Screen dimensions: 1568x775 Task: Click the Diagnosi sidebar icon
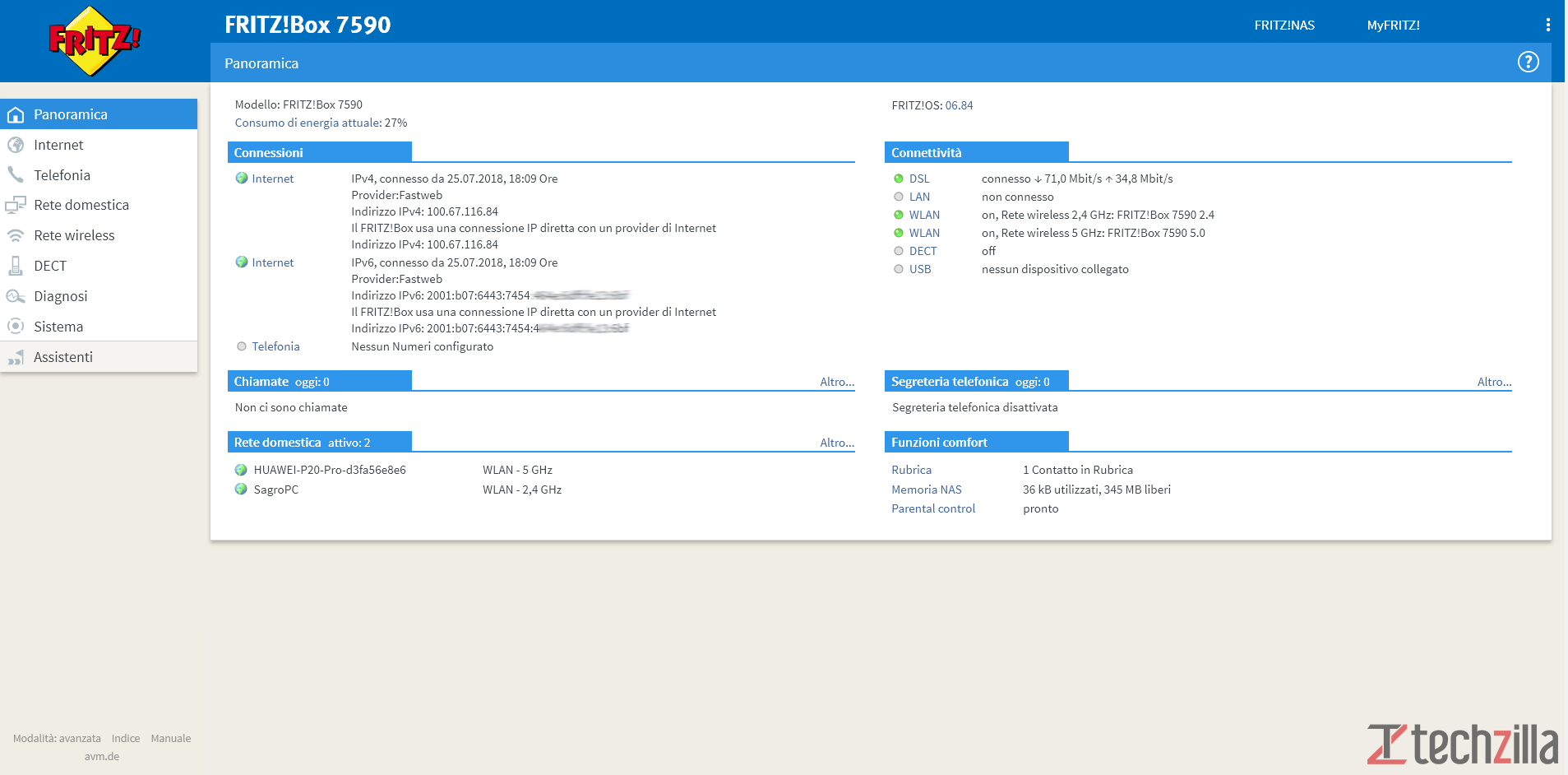click(16, 296)
